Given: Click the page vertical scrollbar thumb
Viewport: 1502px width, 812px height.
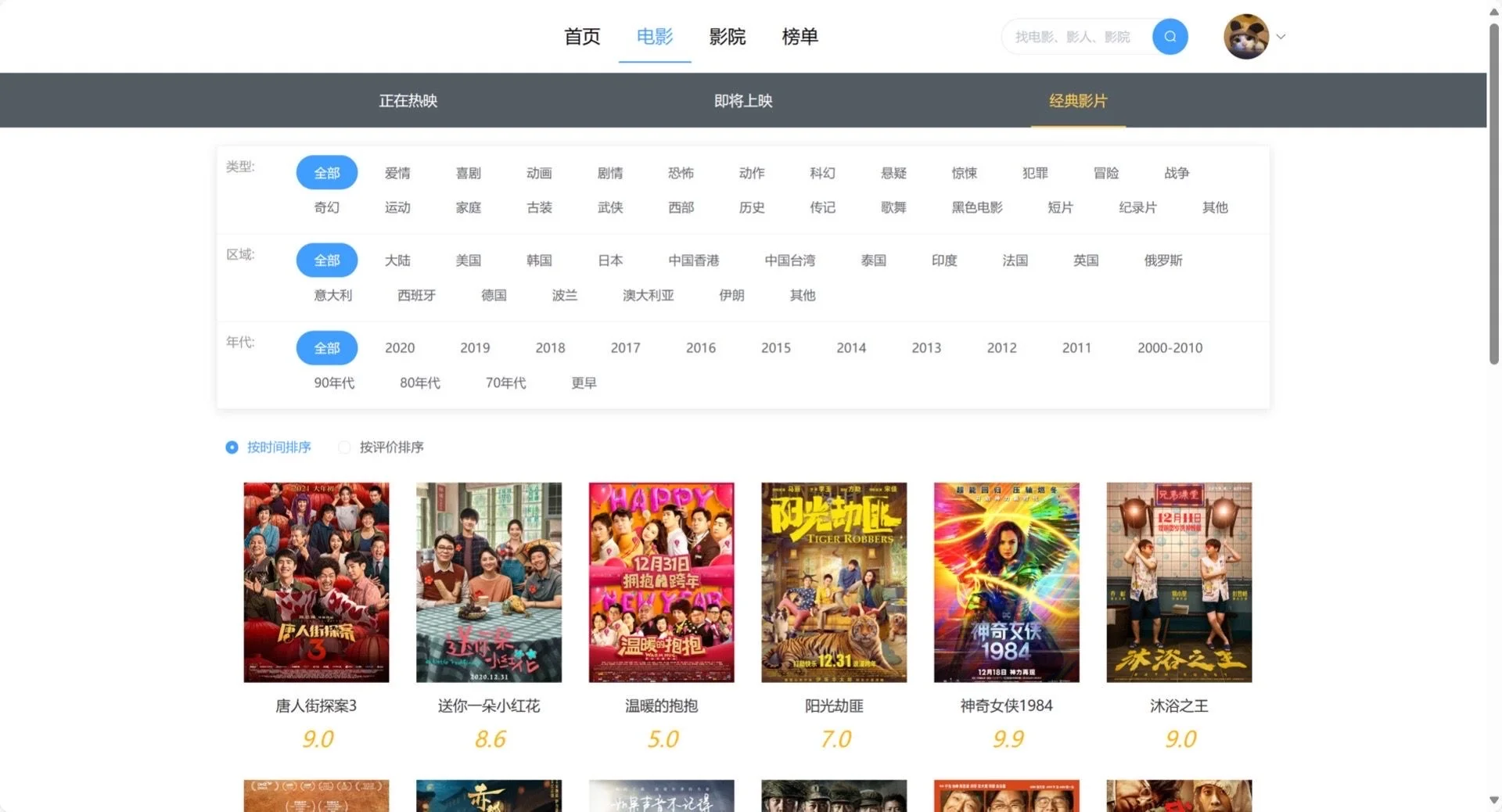Looking at the screenshot, I should 1493,194.
